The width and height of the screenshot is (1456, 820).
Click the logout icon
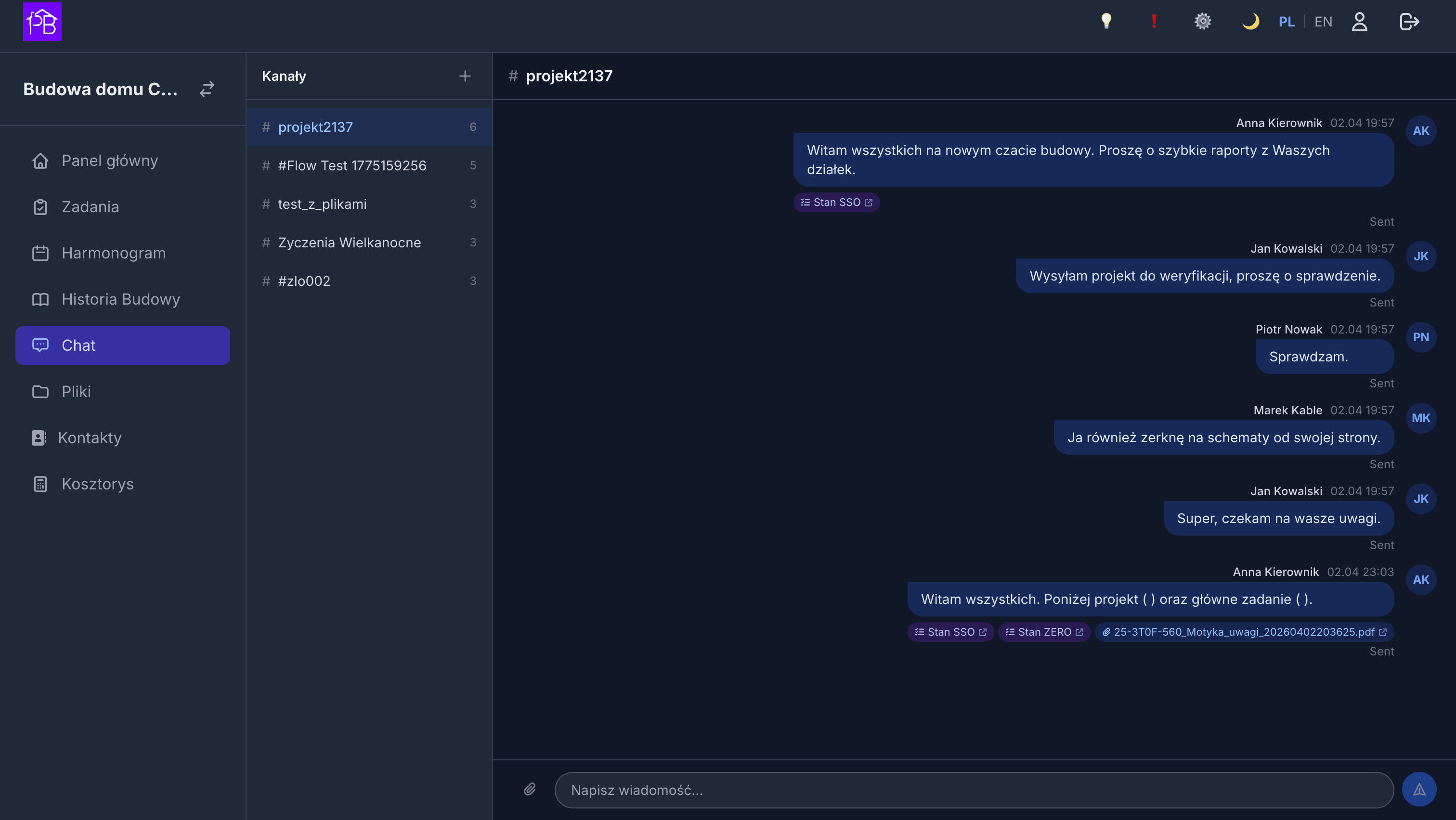click(1409, 22)
